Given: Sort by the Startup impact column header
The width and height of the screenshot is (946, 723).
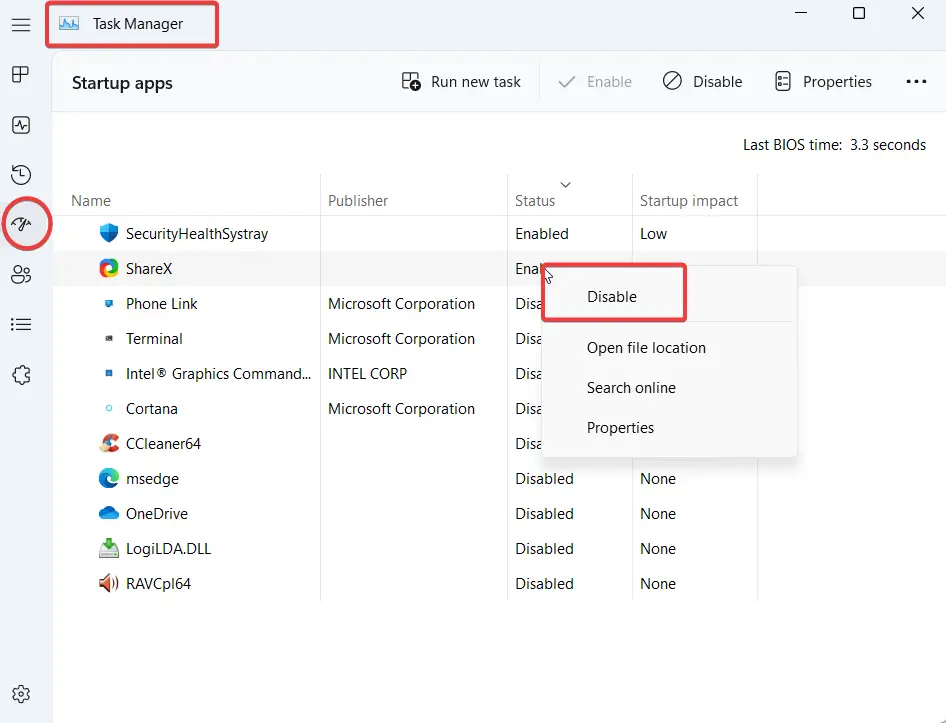Looking at the screenshot, I should coord(688,200).
